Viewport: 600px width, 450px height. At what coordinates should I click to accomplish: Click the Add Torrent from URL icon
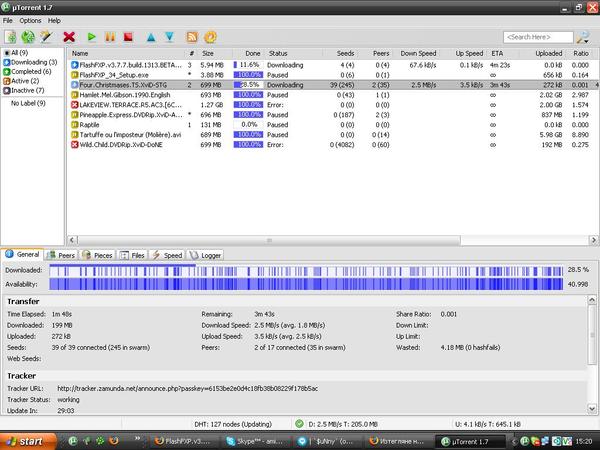[x=28, y=37]
